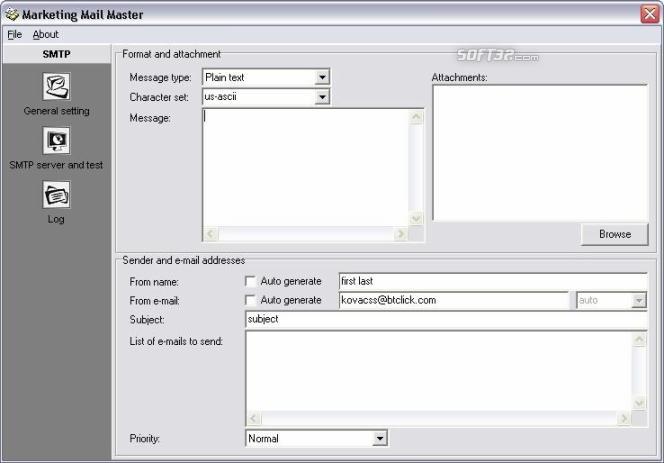Open the About menu
Image resolution: width=664 pixels, height=463 pixels.
click(x=46, y=35)
